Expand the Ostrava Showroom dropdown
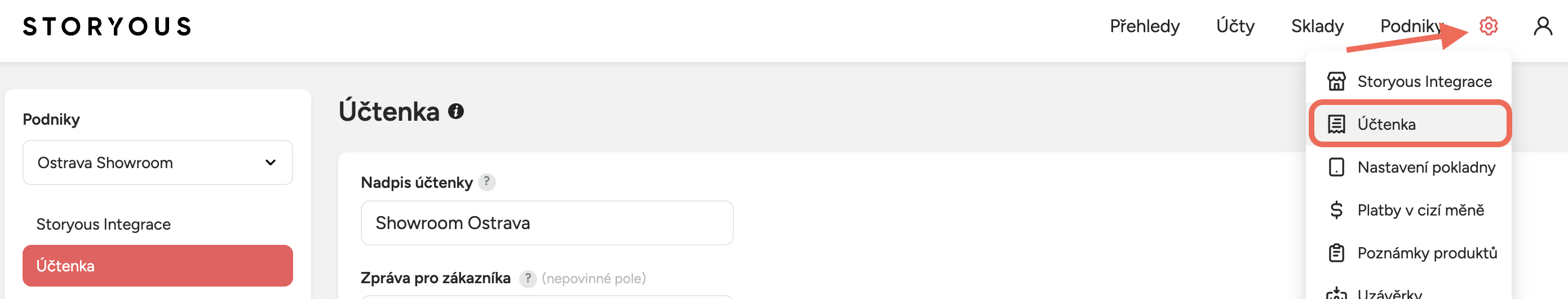This screenshot has width=1568, height=299. click(x=158, y=162)
